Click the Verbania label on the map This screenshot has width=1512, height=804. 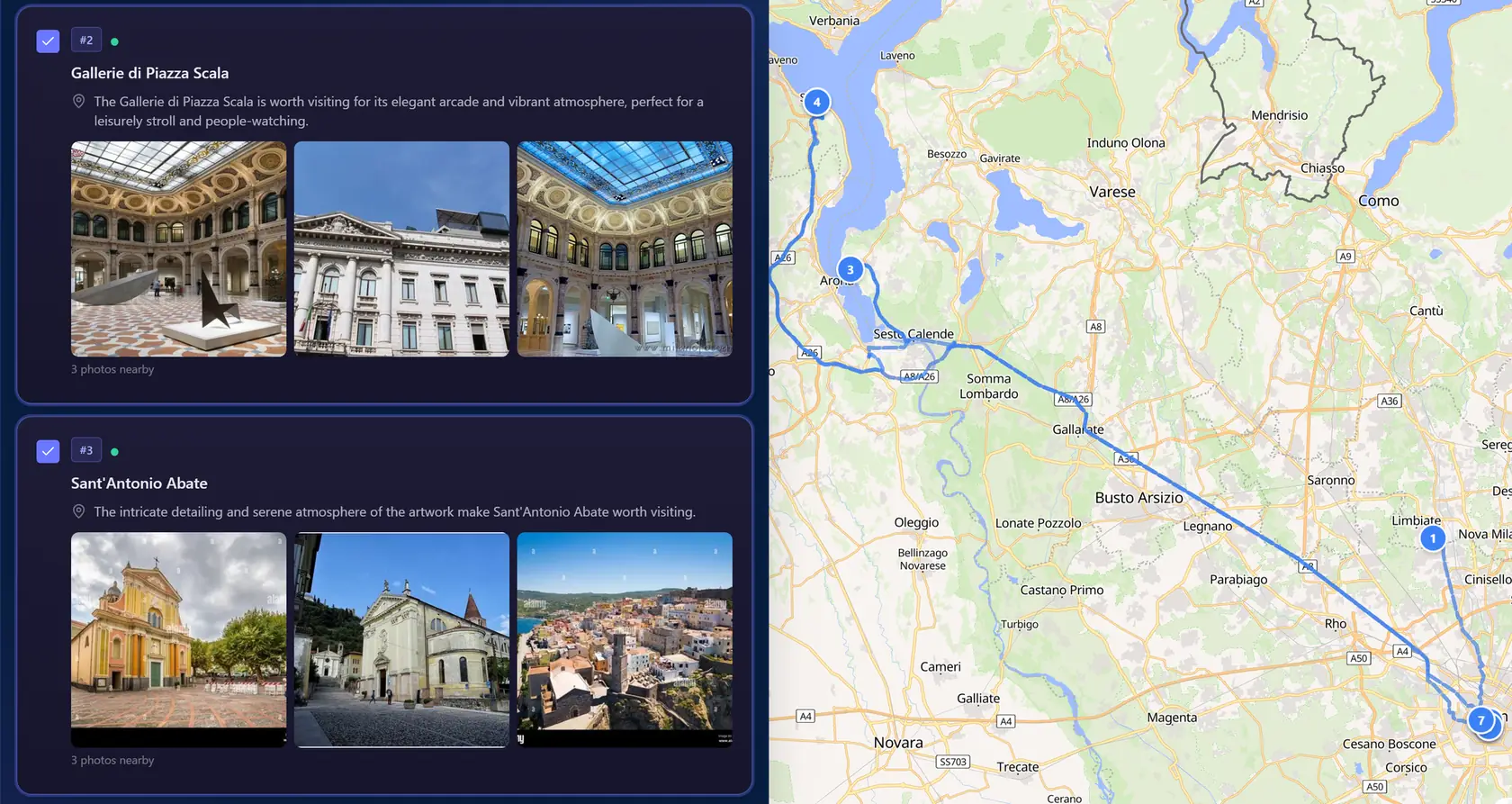834,21
